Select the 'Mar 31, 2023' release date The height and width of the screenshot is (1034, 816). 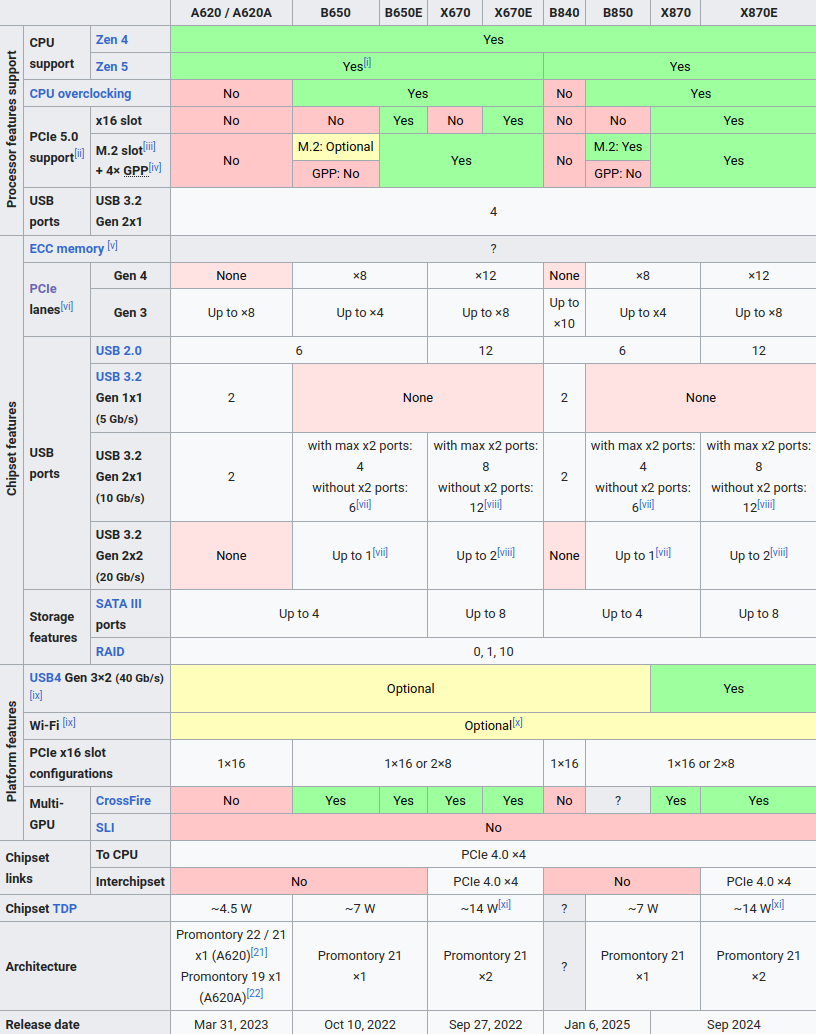[231, 1025]
